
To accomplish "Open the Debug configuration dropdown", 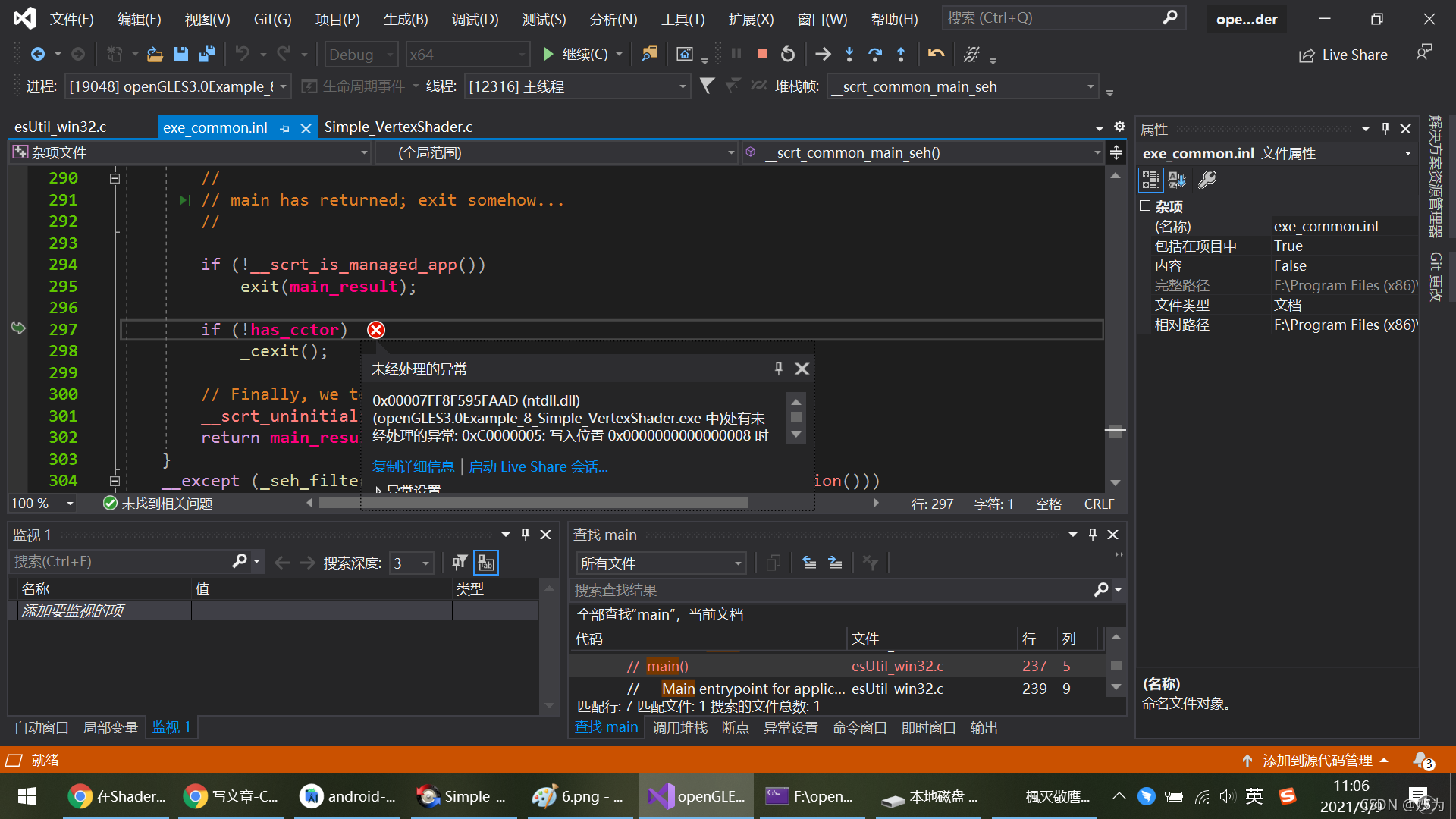I will click(x=361, y=55).
